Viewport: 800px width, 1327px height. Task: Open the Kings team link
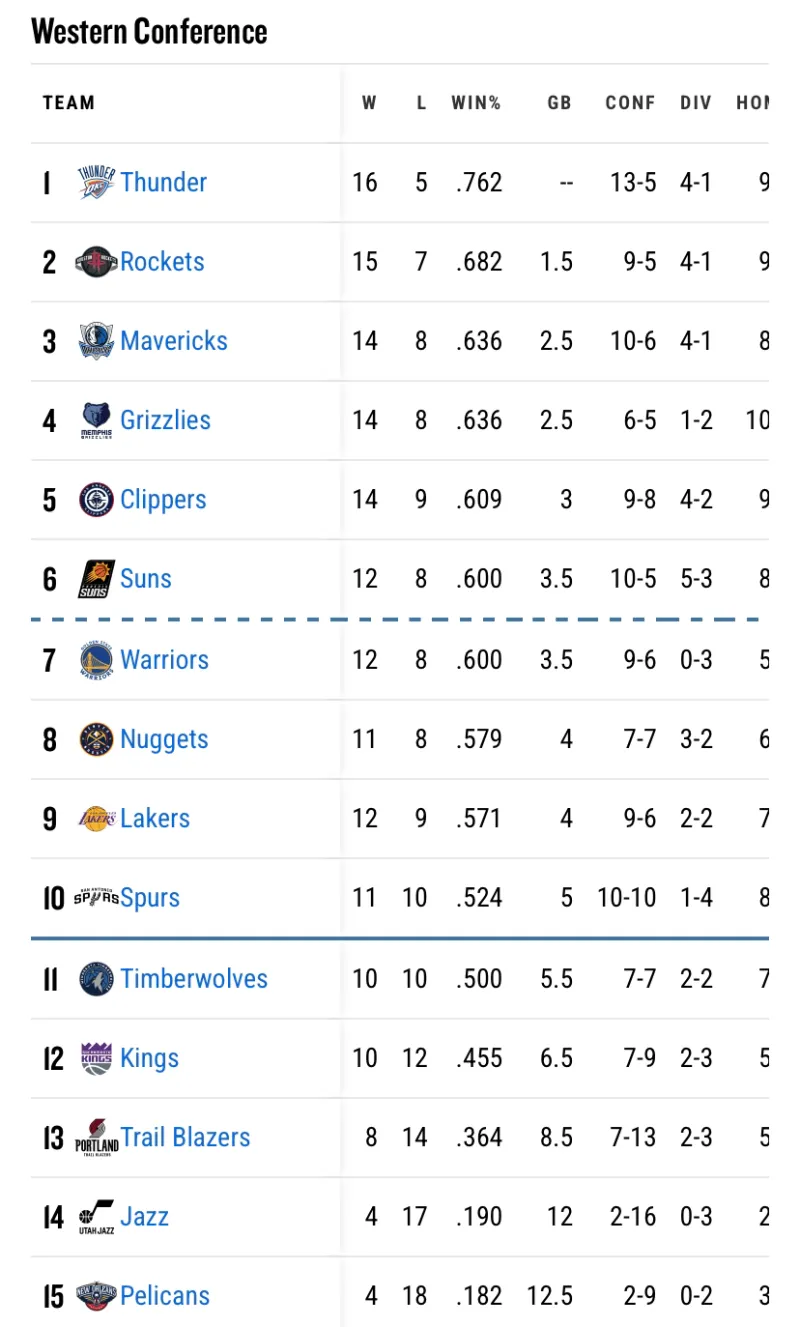pyautogui.click(x=149, y=1058)
